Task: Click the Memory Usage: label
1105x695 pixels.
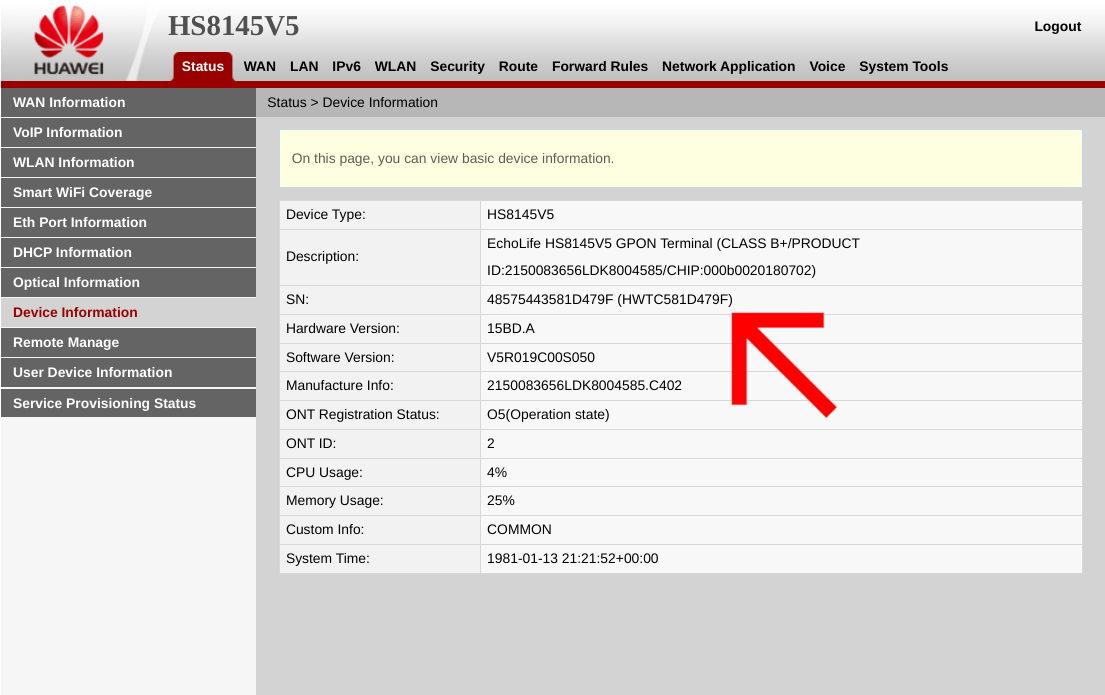Action: pyautogui.click(x=334, y=500)
